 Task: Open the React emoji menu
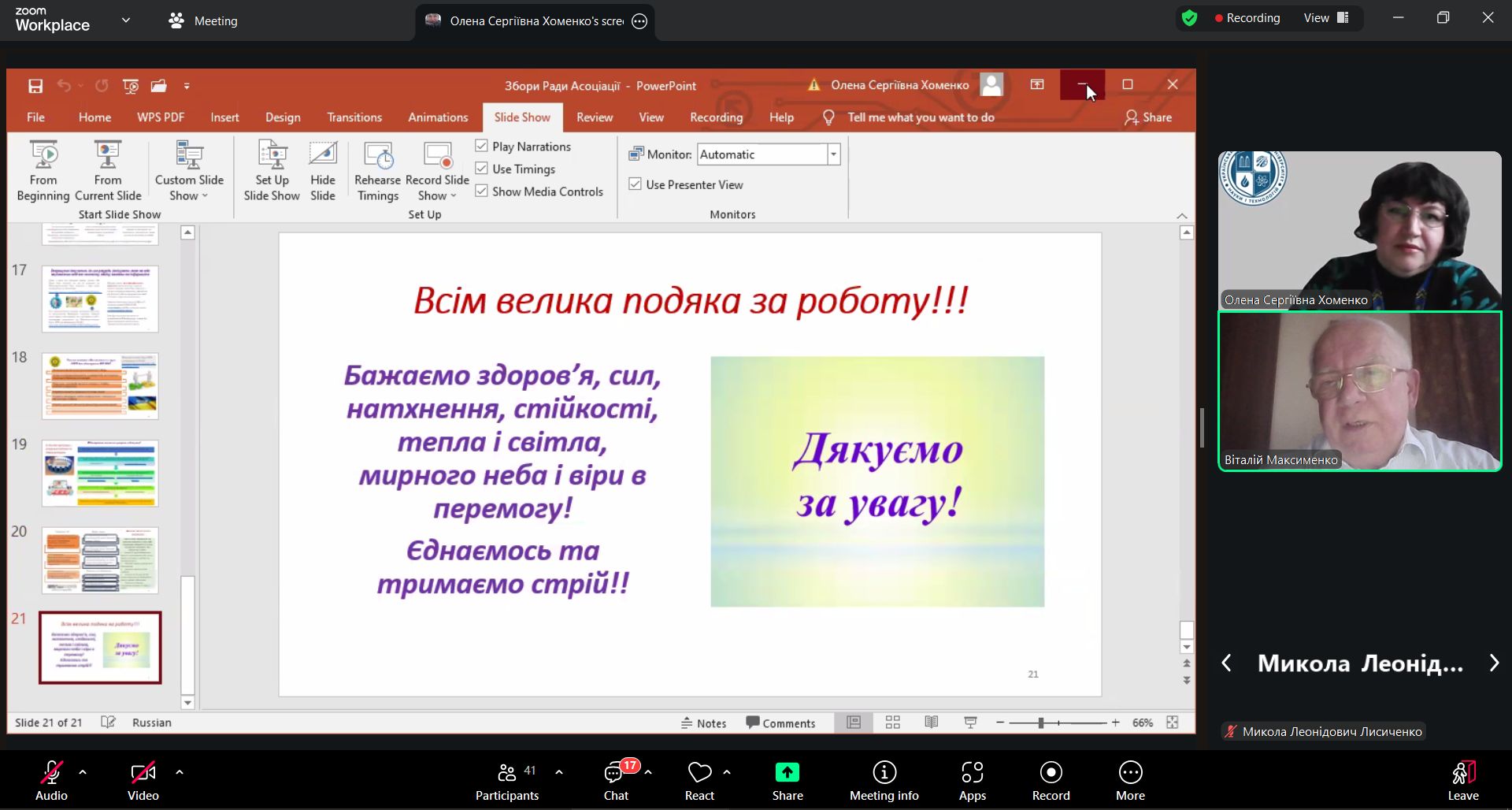[x=699, y=773]
